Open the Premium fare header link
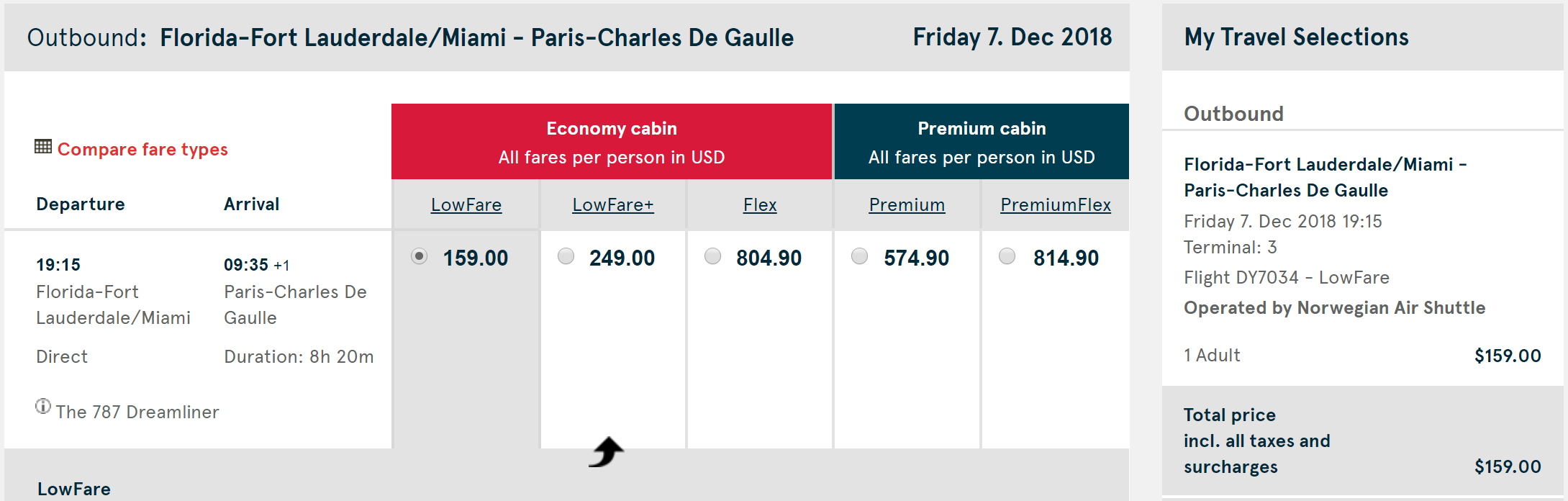 coord(907,205)
